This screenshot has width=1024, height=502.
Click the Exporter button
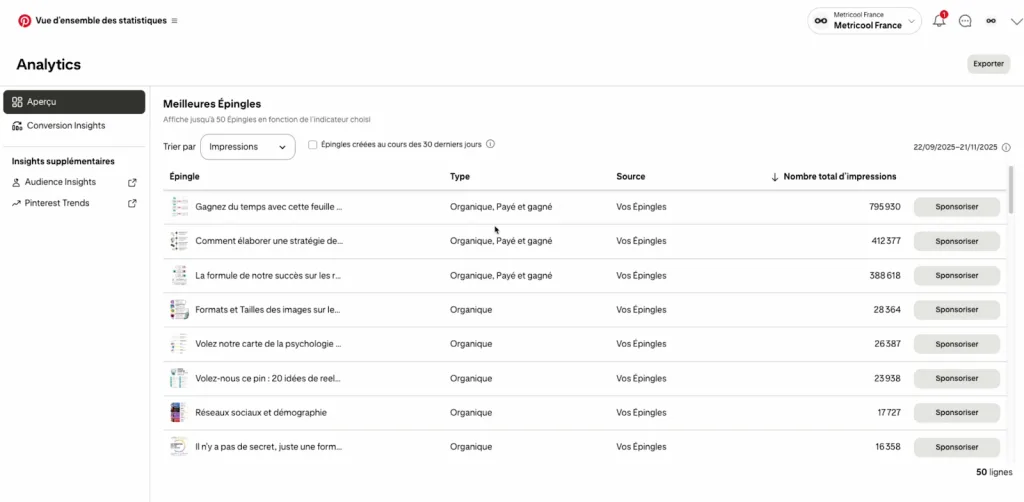[988, 64]
